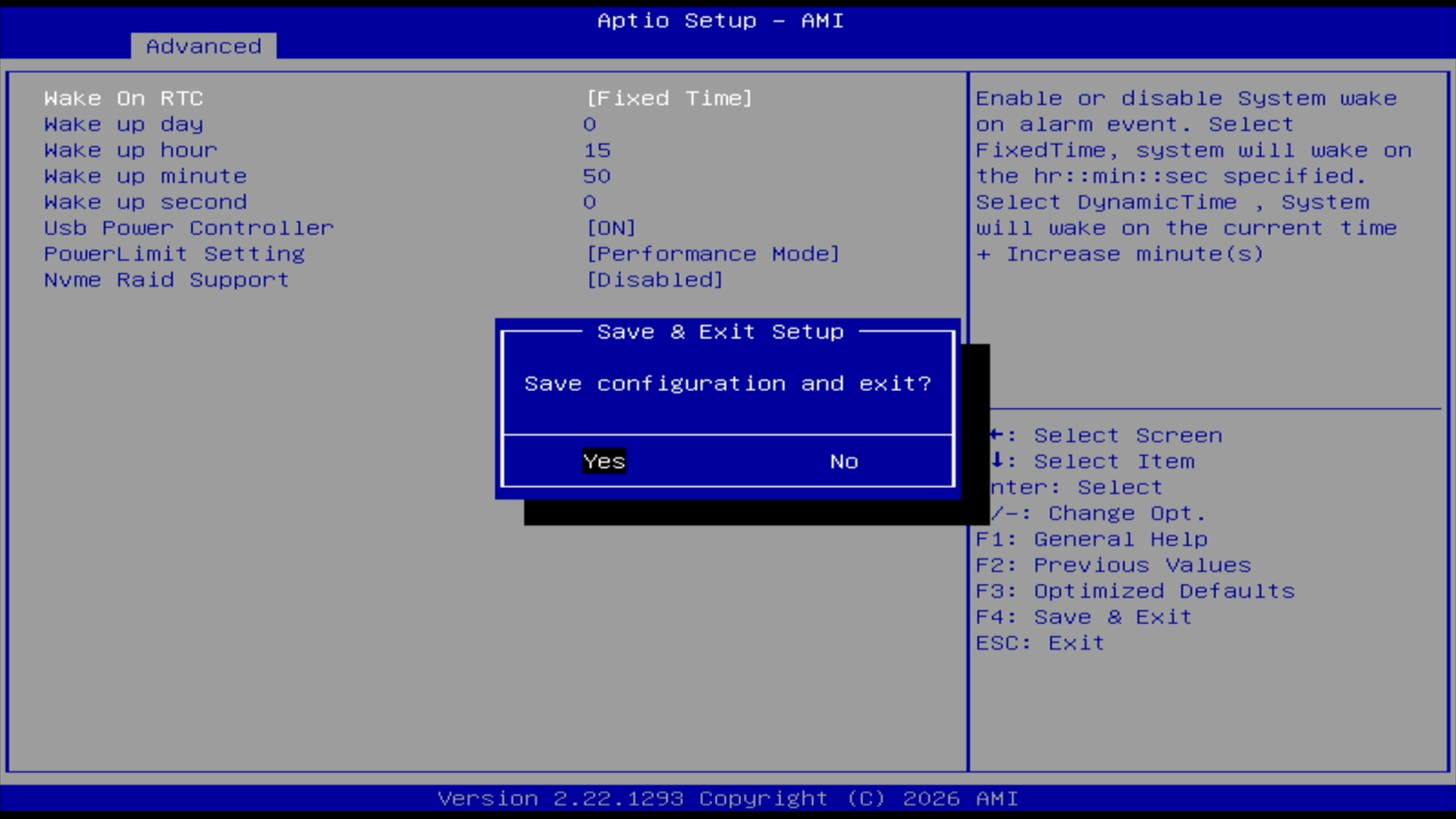This screenshot has width=1456, height=819.
Task: Click the Wake up day label
Action: (x=124, y=124)
